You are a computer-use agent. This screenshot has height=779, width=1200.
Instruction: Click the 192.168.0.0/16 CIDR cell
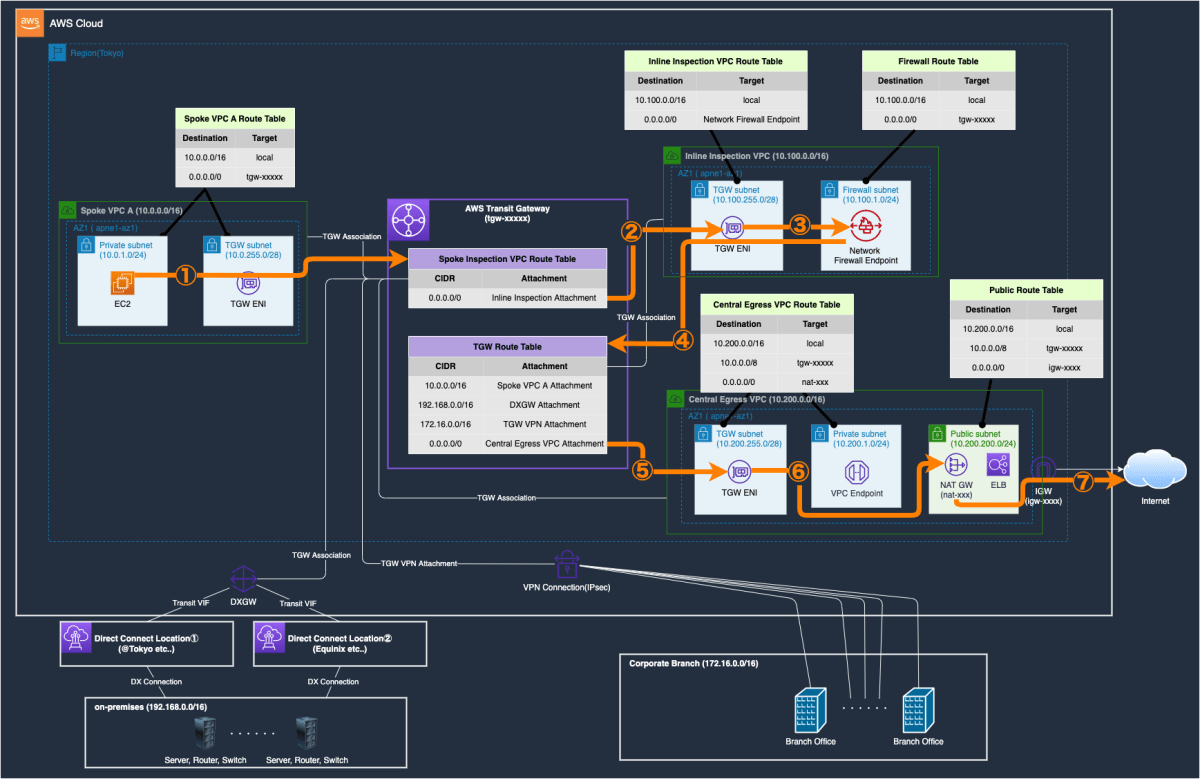[x=445, y=405]
